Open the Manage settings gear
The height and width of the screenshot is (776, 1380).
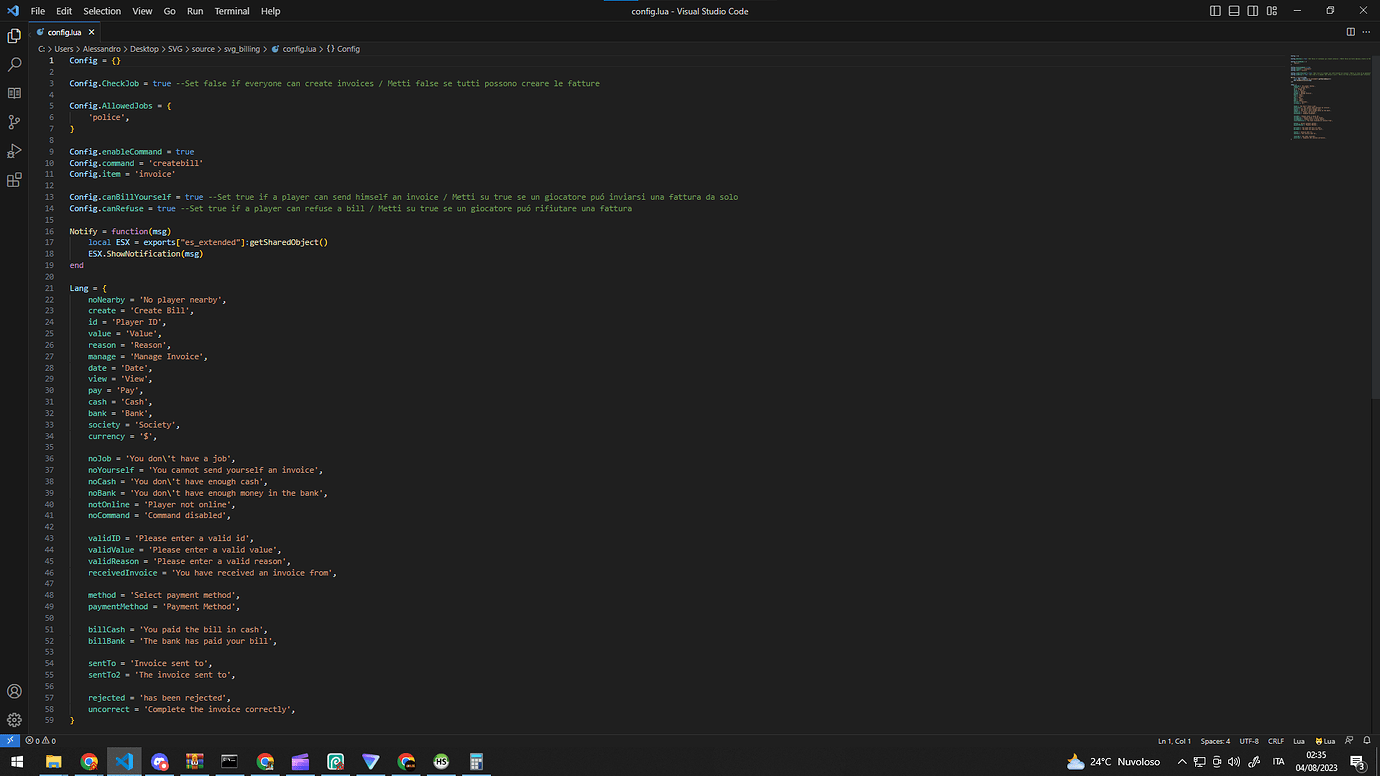(14, 719)
